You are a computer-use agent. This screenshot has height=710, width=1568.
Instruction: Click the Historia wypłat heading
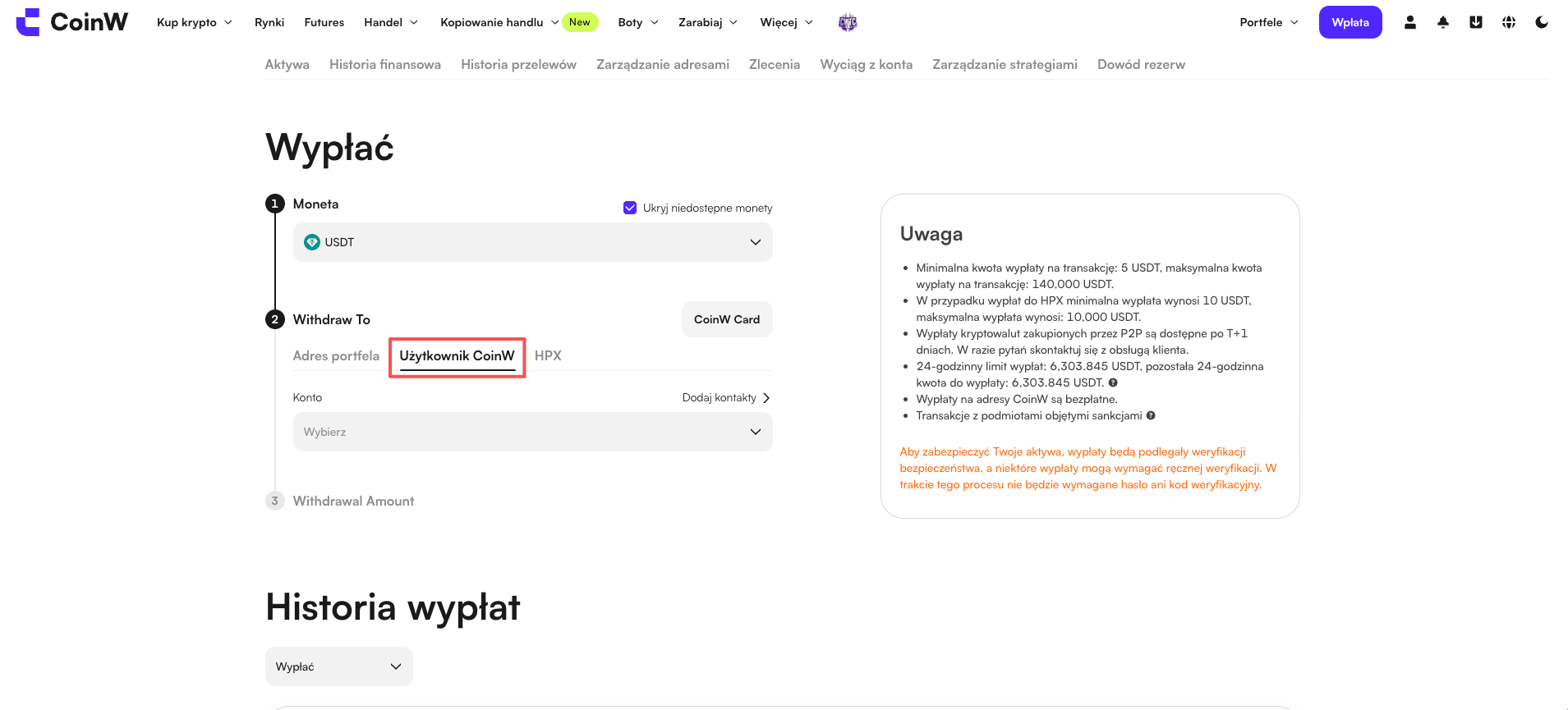tap(393, 608)
